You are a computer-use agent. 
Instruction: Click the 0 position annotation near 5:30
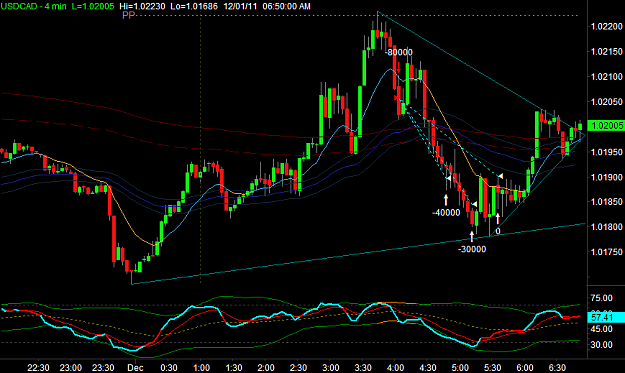497,232
